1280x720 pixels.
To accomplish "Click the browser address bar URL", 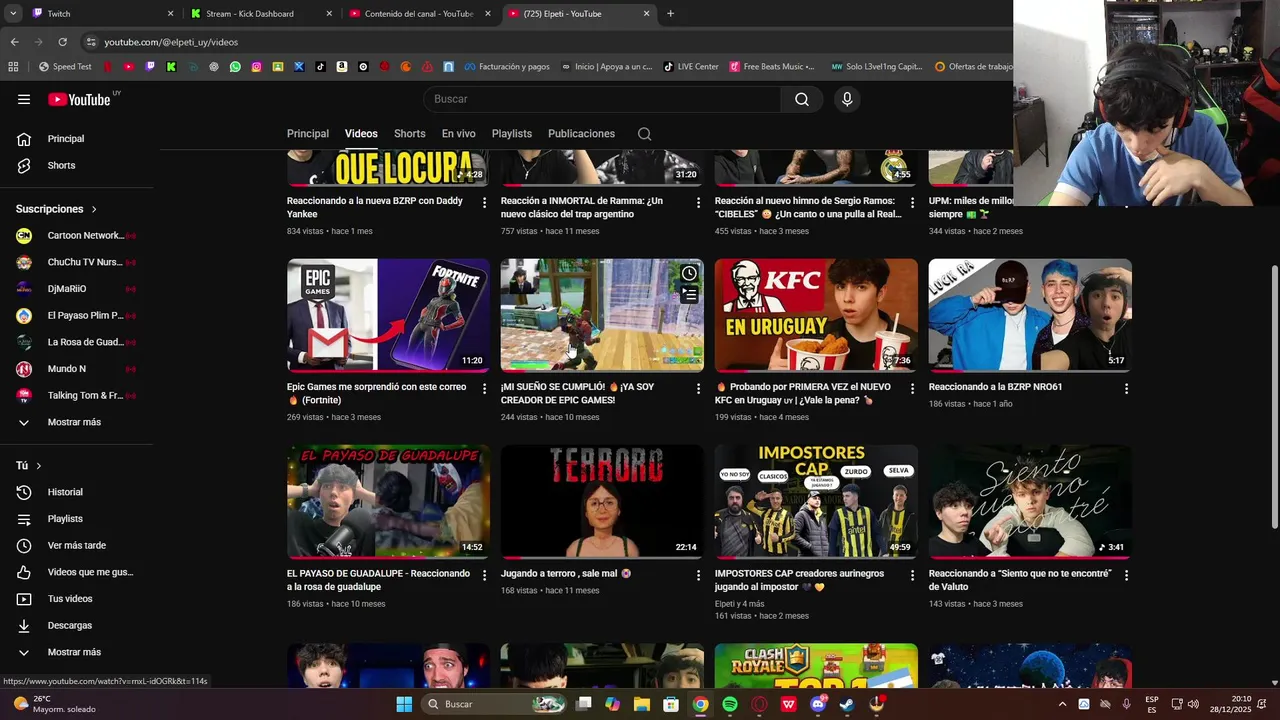I will [171, 42].
